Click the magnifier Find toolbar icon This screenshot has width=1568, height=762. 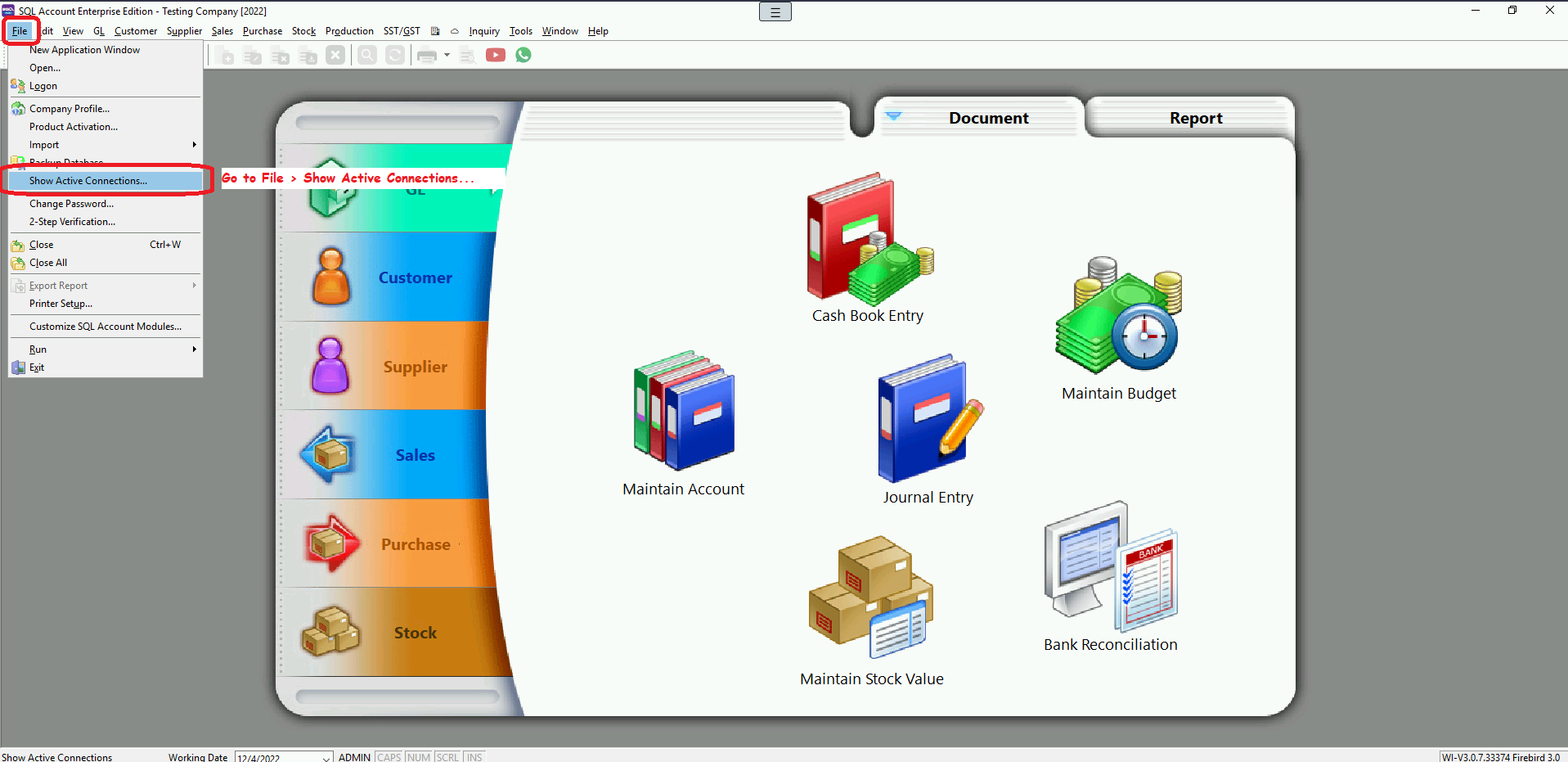pos(367,55)
